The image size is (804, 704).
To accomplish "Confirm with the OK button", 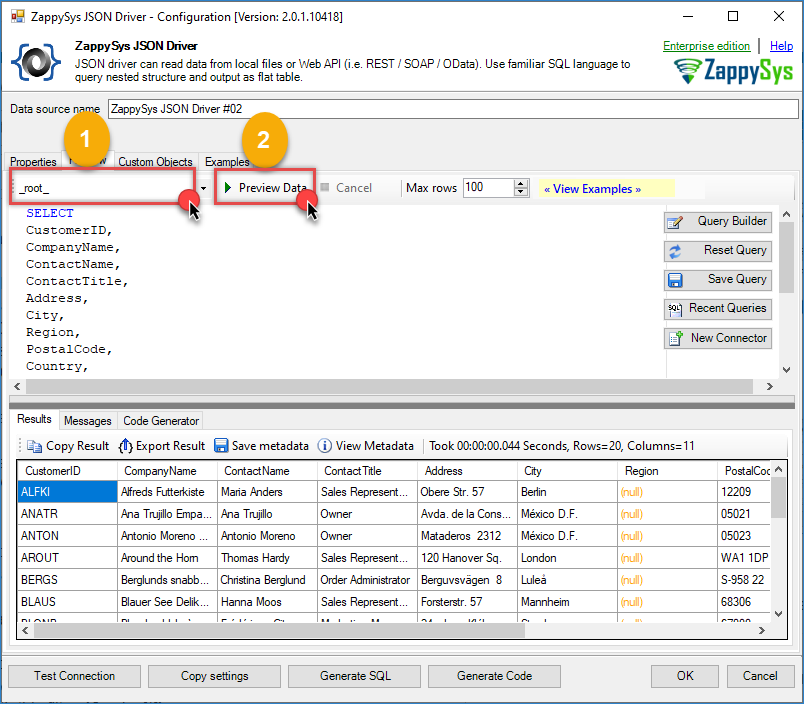I will (x=685, y=676).
